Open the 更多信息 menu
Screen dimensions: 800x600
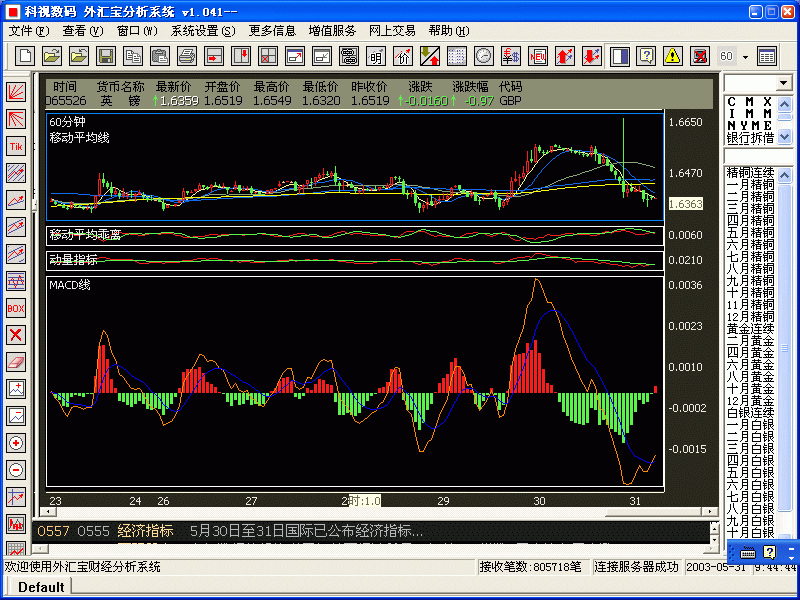tap(272, 31)
